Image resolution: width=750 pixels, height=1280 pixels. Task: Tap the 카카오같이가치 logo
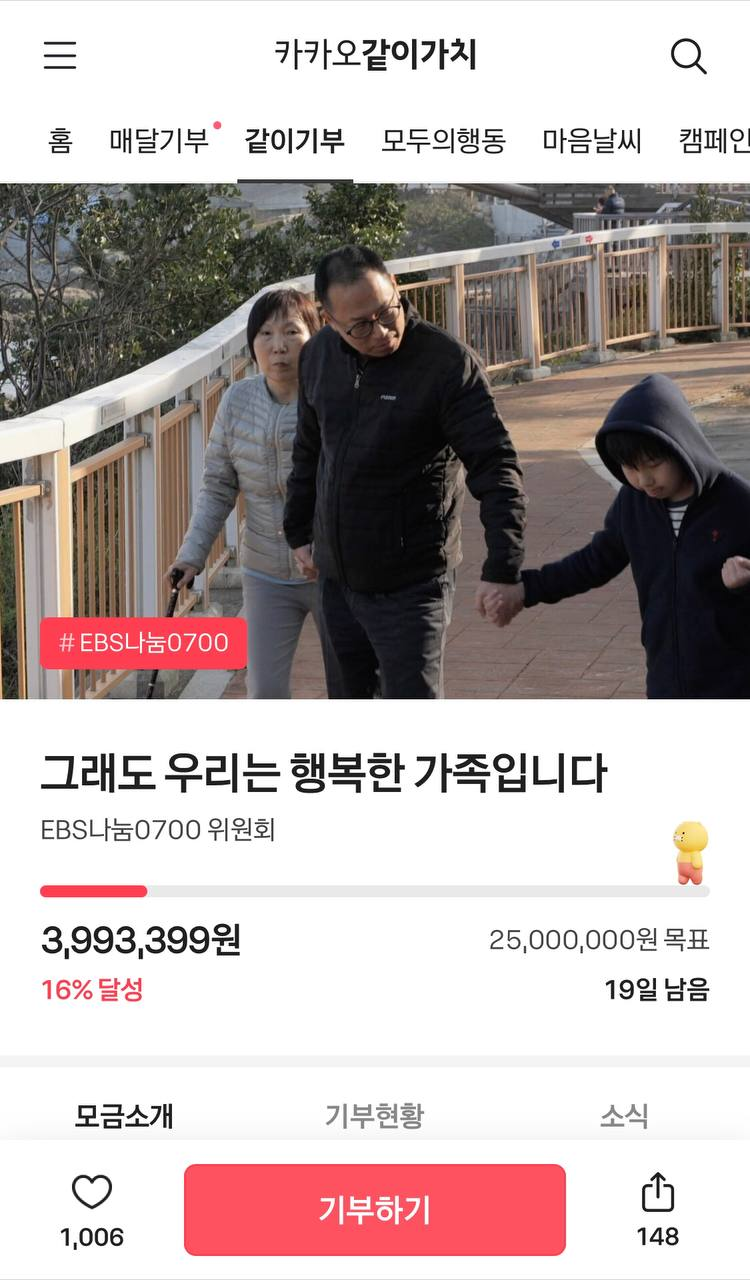(375, 55)
